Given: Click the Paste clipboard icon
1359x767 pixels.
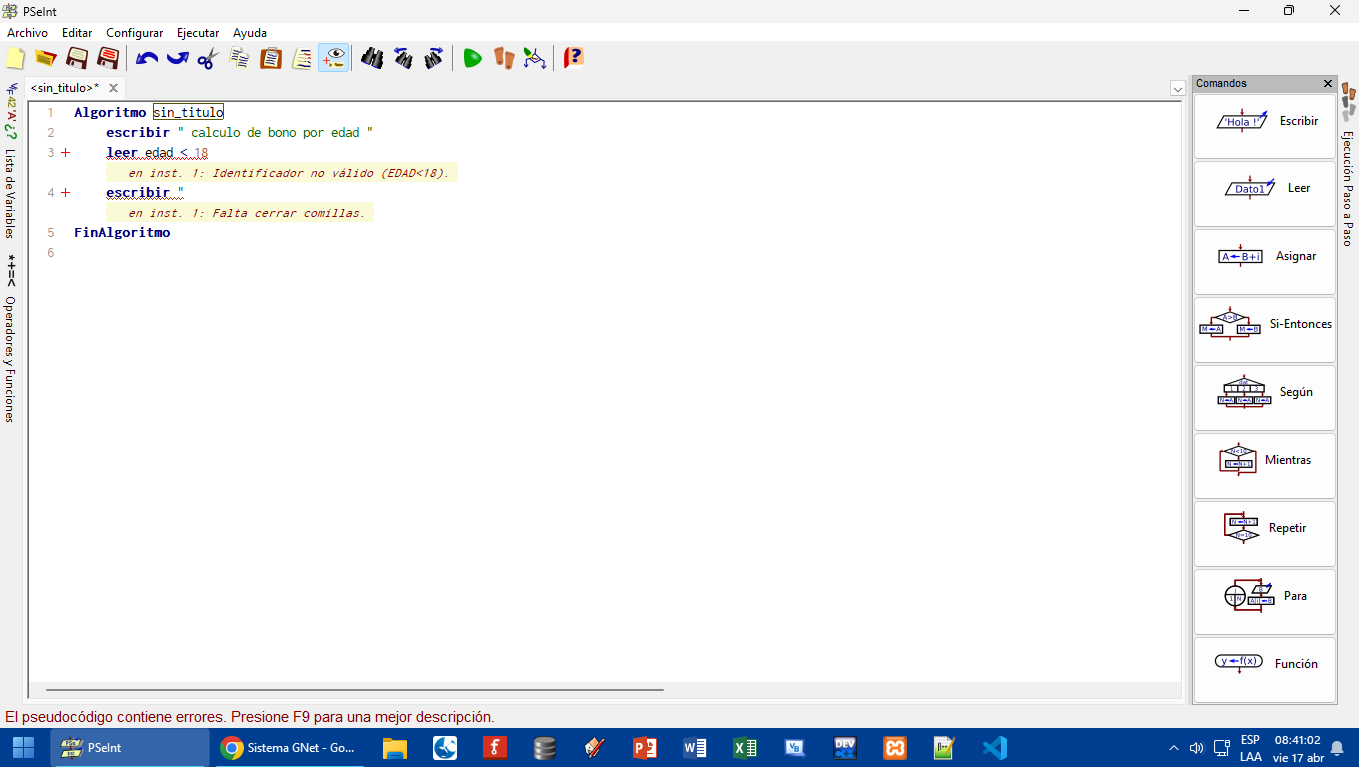Looking at the screenshot, I should (x=271, y=58).
